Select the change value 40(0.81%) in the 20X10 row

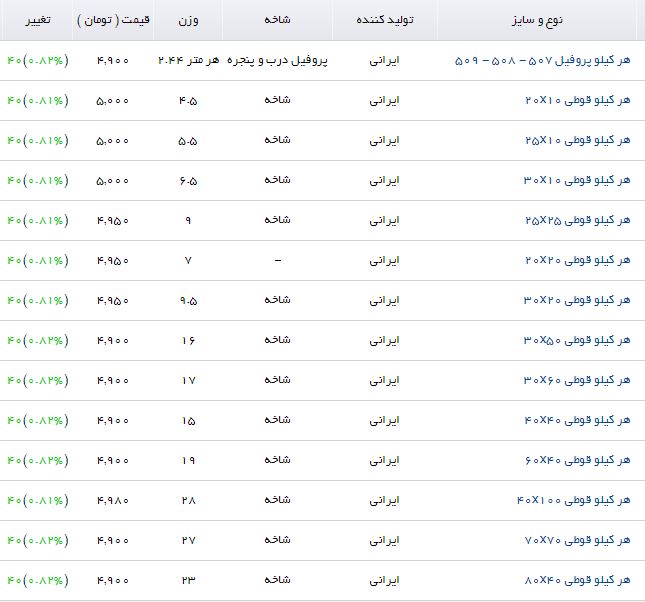coord(38,101)
